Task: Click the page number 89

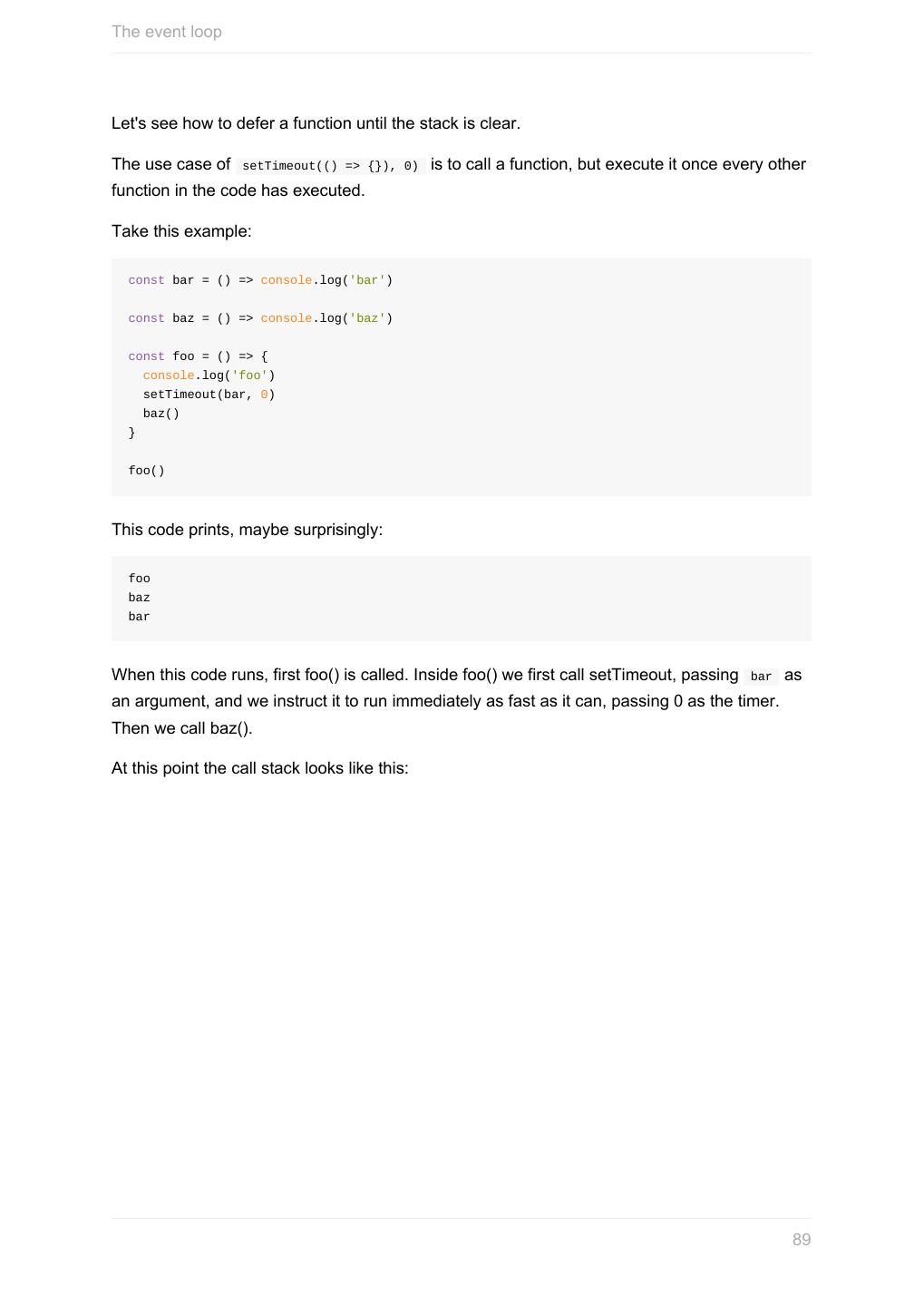Action: point(801,1239)
